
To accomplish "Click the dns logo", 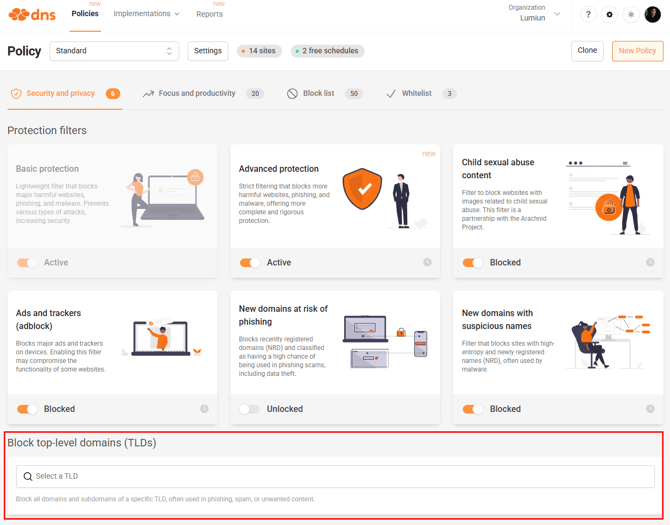I will click(32, 15).
